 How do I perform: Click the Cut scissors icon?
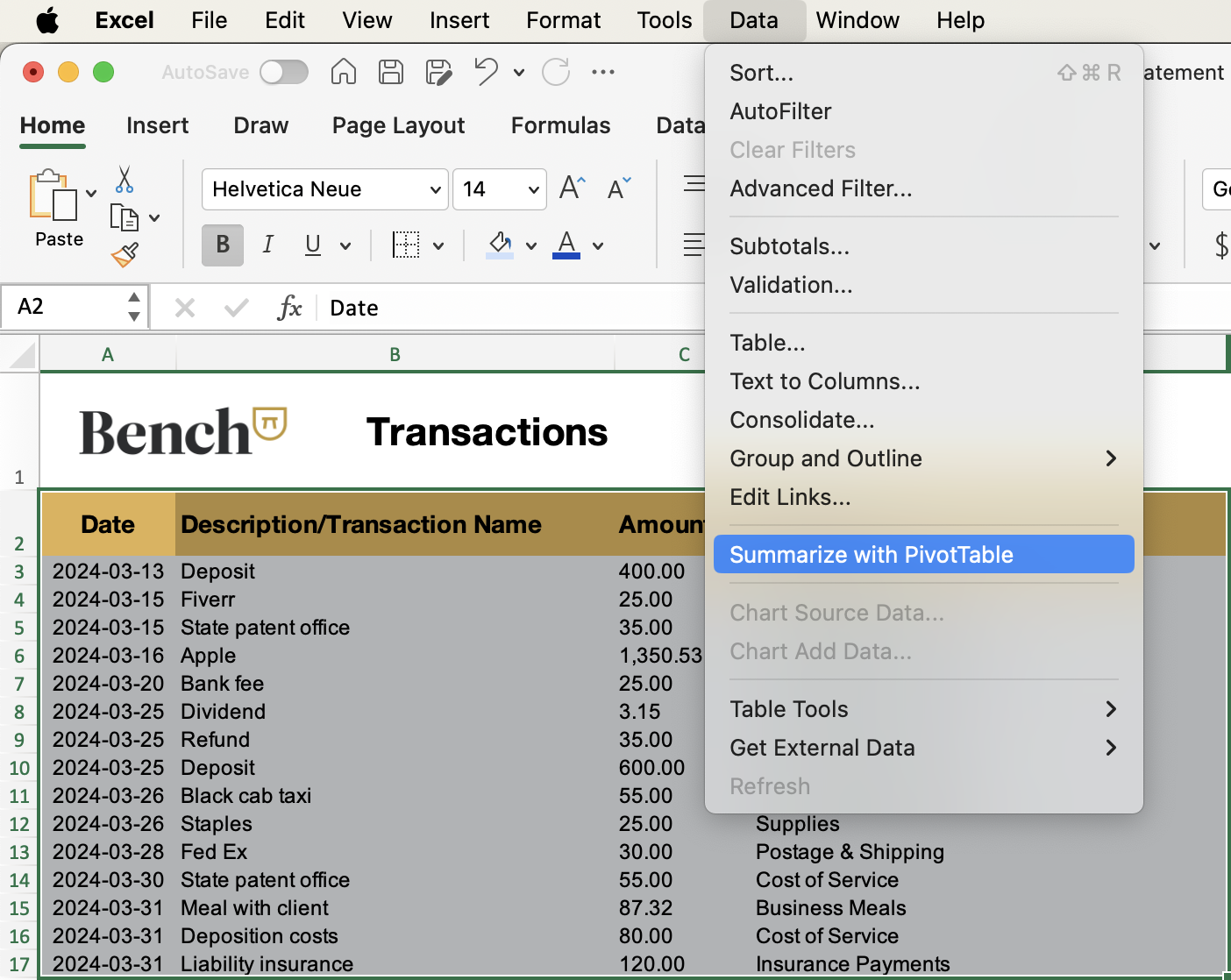(x=125, y=180)
